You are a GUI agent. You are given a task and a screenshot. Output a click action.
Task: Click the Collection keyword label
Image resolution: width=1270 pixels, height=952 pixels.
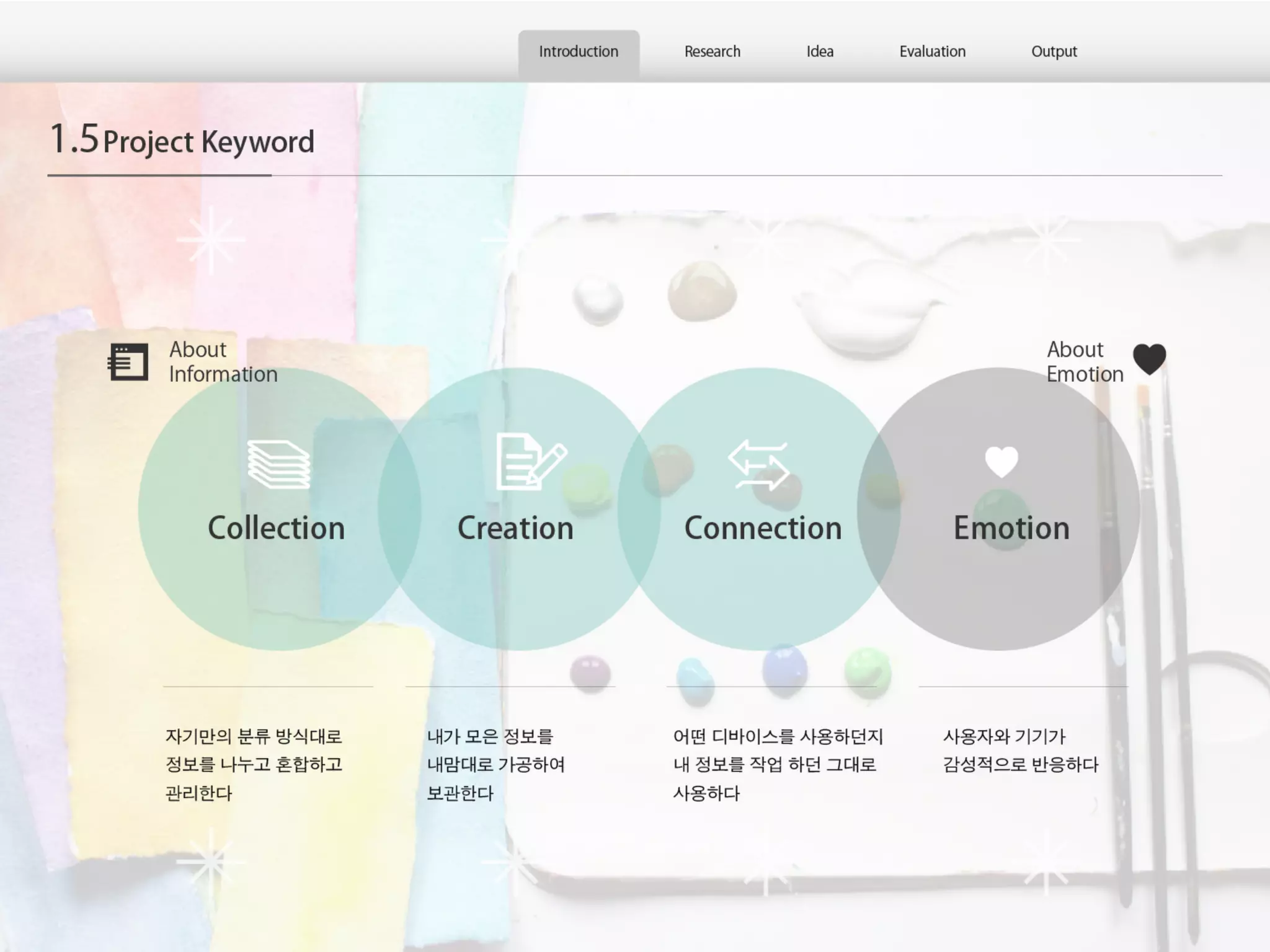[276, 528]
